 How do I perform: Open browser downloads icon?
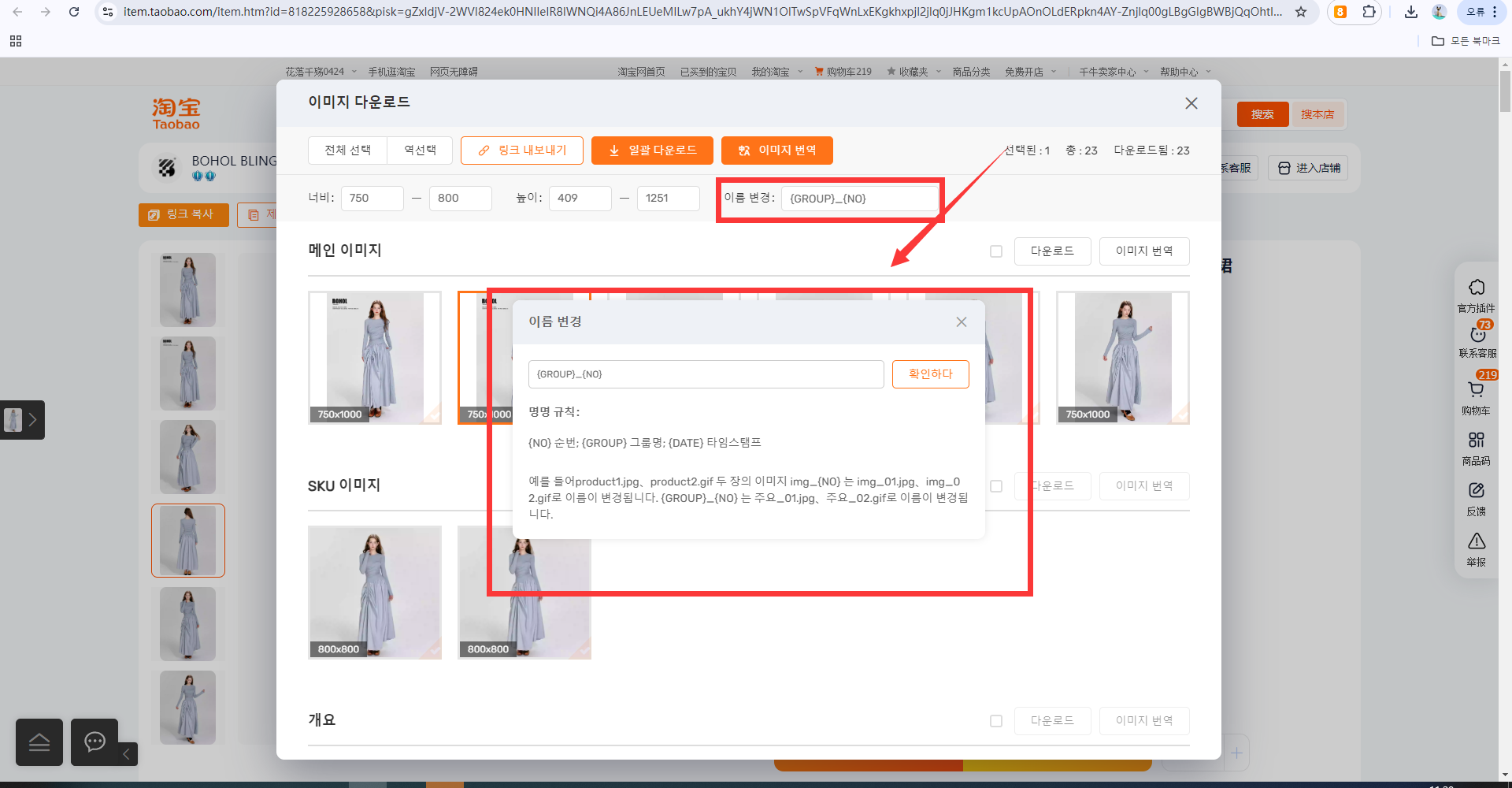[1411, 12]
